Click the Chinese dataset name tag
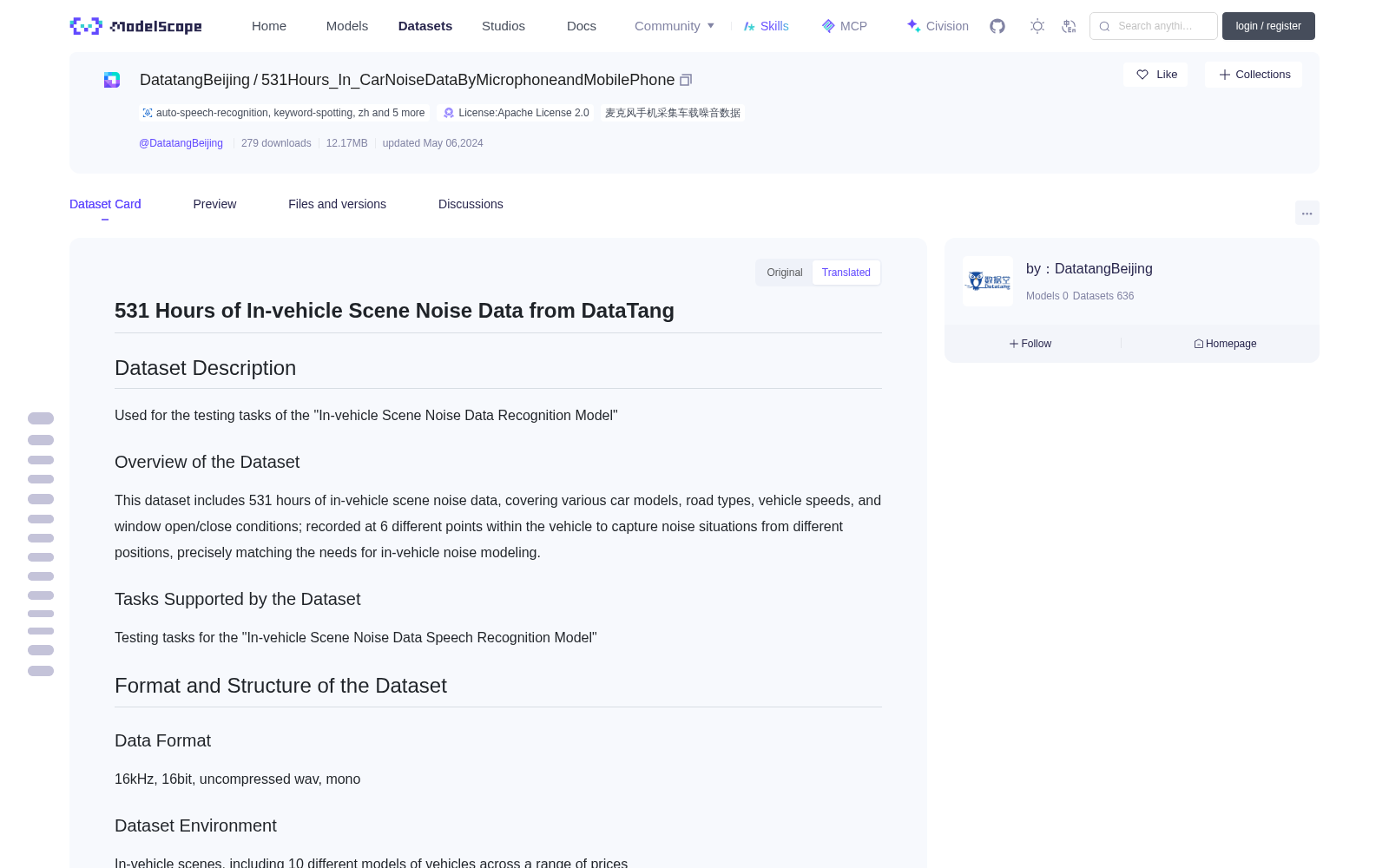Image resolution: width=1389 pixels, height=868 pixels. click(673, 113)
